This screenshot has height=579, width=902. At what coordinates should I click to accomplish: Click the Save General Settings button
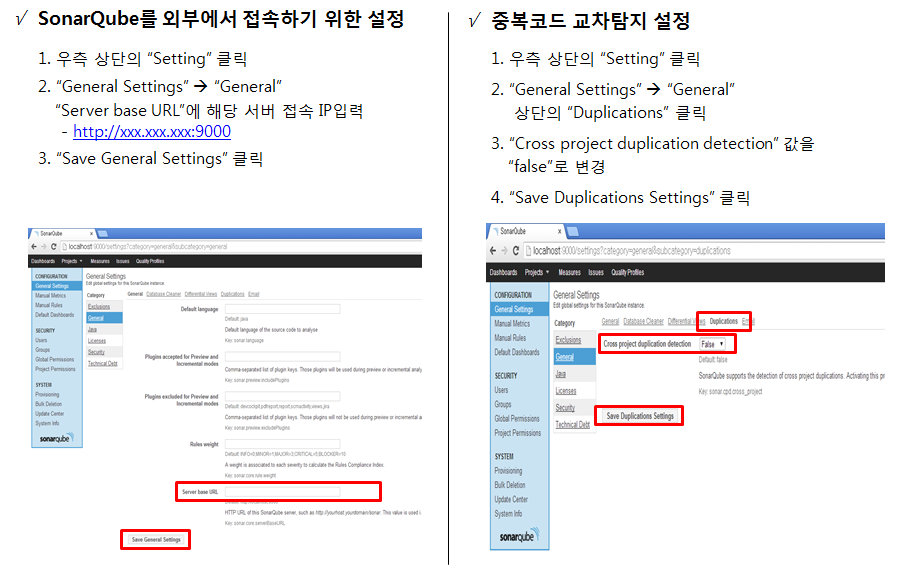point(156,540)
